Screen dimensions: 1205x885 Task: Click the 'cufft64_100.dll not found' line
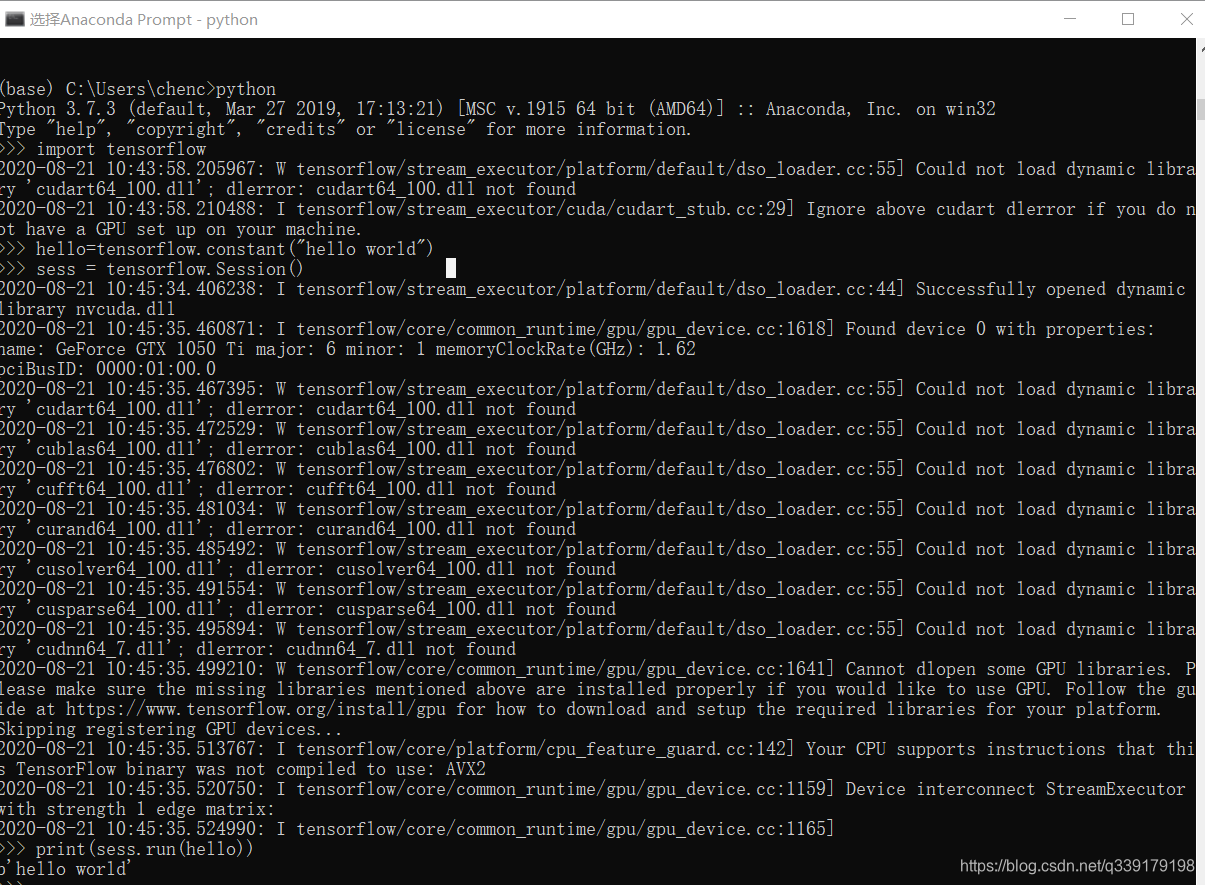point(278,489)
